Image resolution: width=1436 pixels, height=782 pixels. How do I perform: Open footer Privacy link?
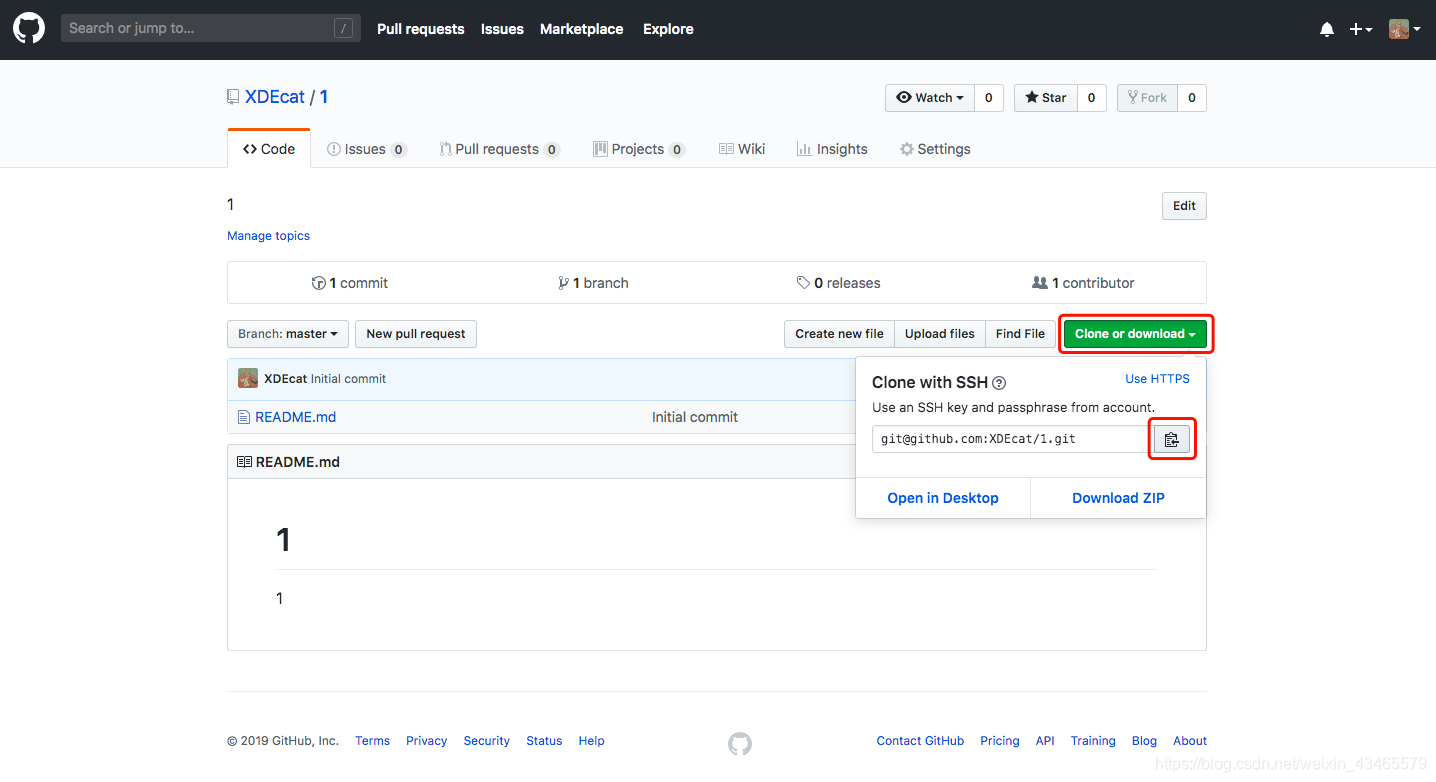pos(426,741)
